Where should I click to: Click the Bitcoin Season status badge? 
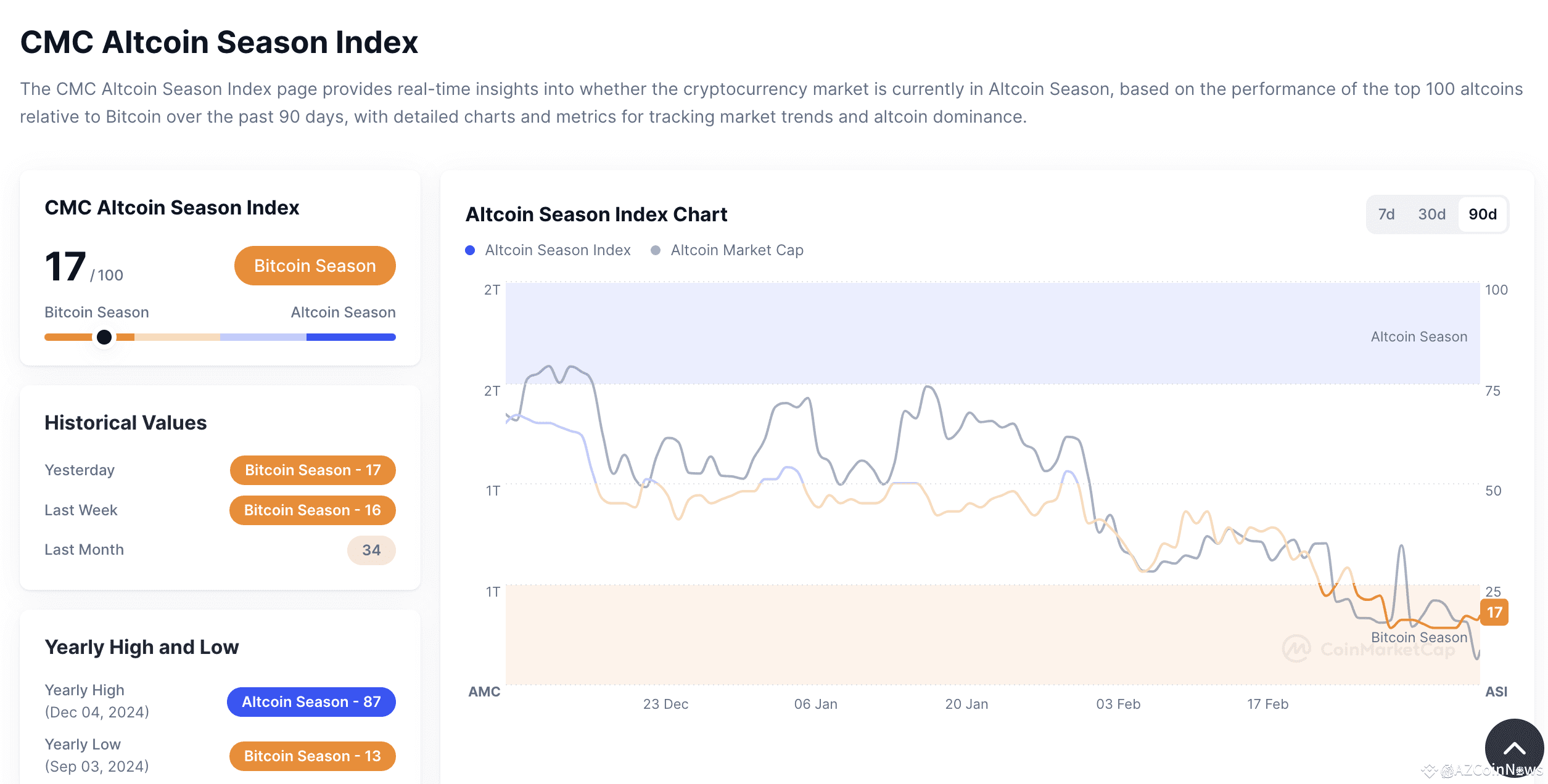coord(315,266)
